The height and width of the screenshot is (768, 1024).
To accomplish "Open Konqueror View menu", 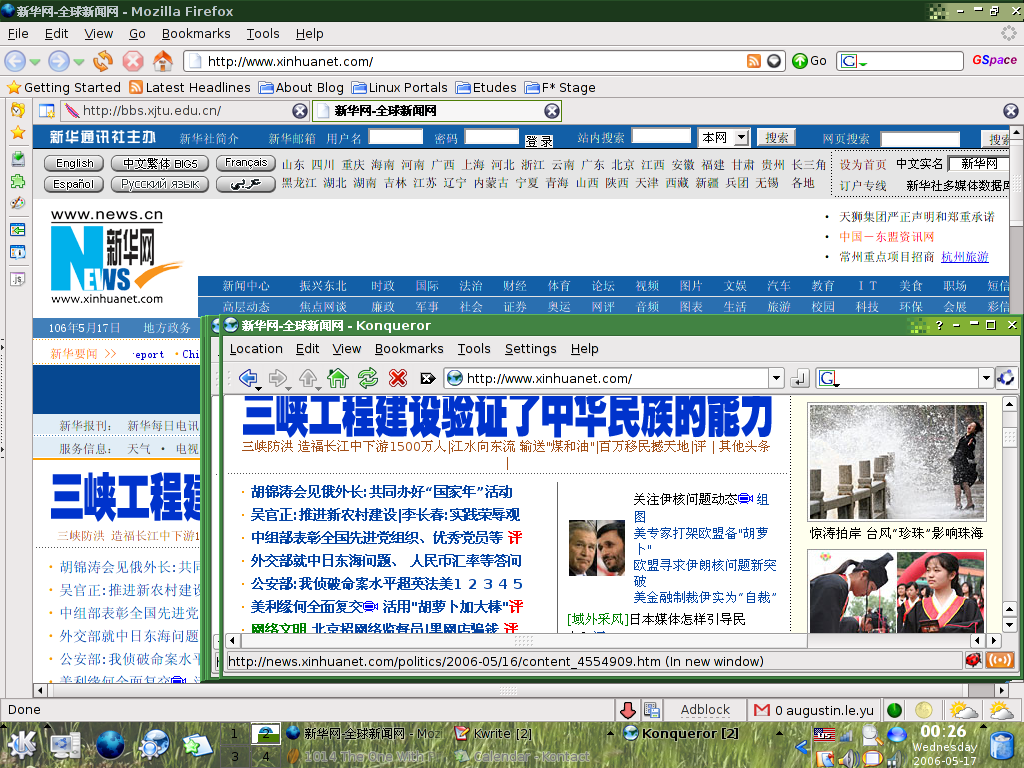I will [x=346, y=349].
